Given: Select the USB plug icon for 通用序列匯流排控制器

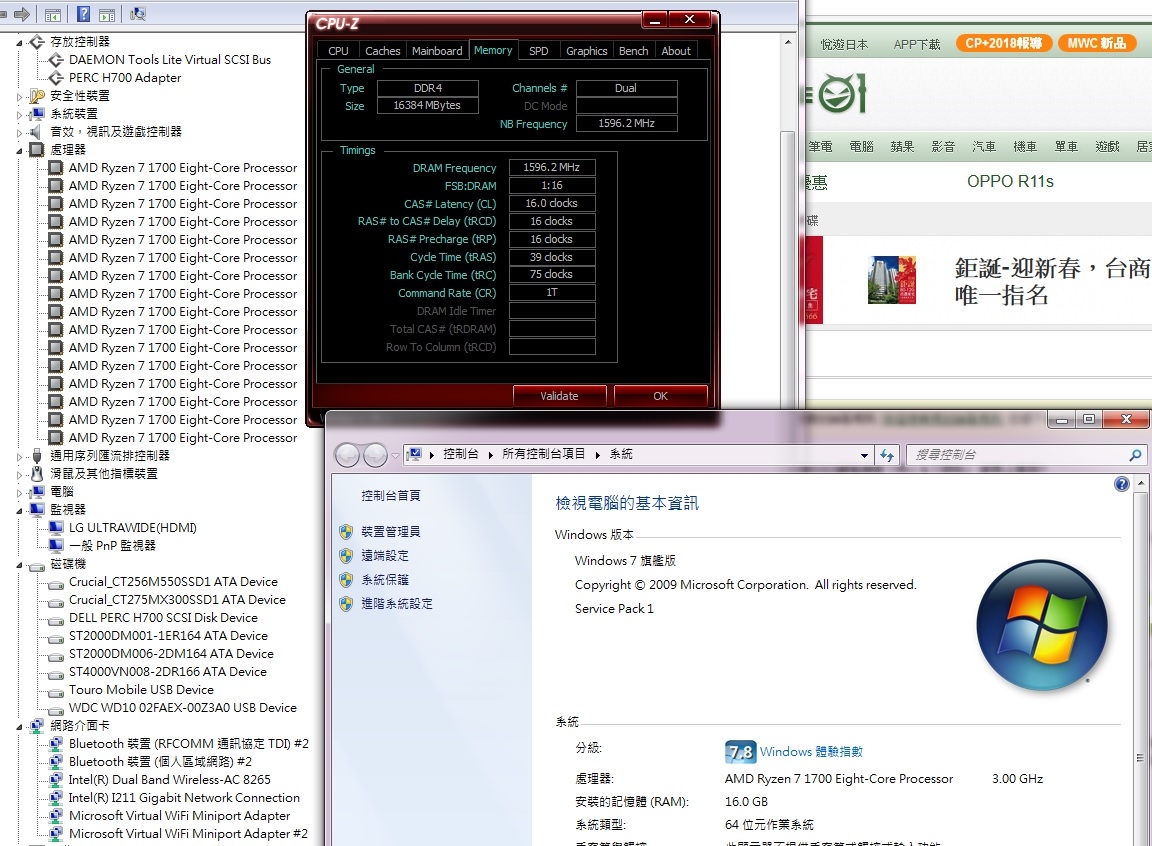Looking at the screenshot, I should [37, 455].
